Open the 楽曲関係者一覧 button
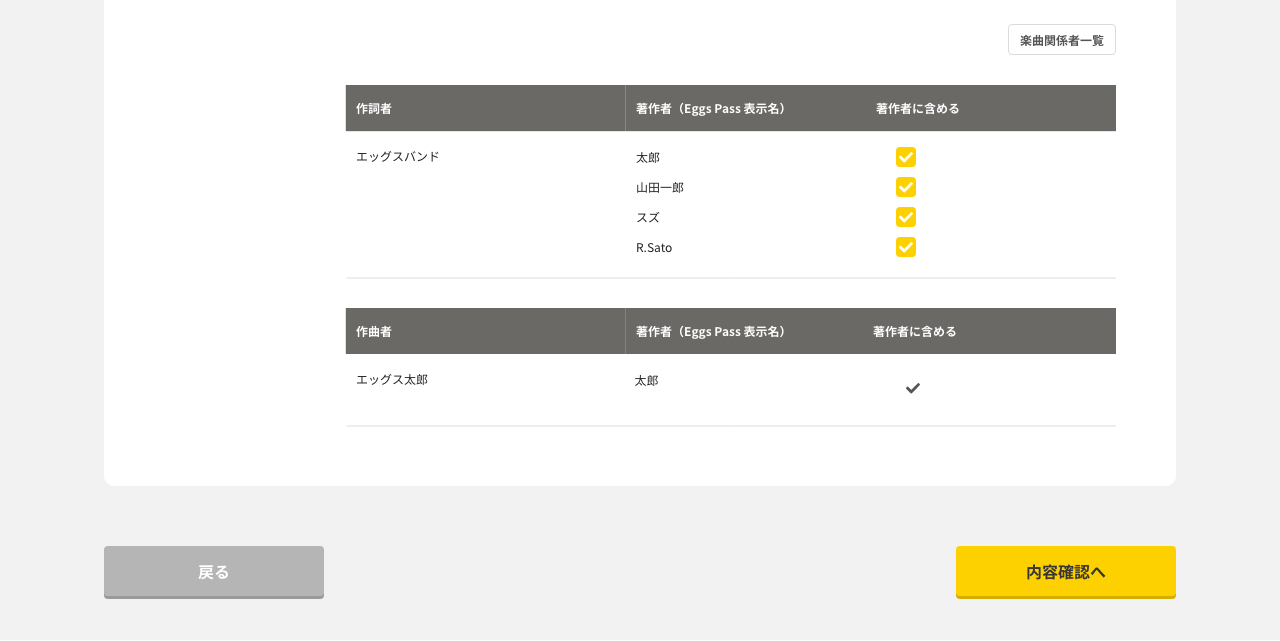This screenshot has height=641, width=1280. click(x=1061, y=40)
